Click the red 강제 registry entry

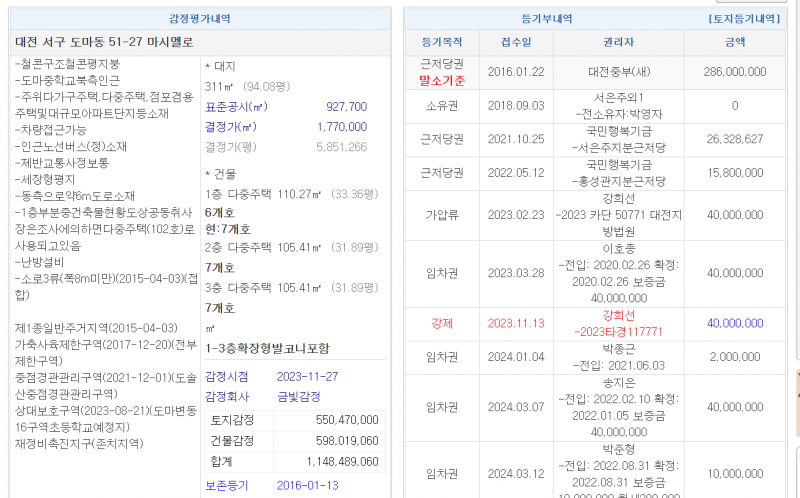pos(441,324)
